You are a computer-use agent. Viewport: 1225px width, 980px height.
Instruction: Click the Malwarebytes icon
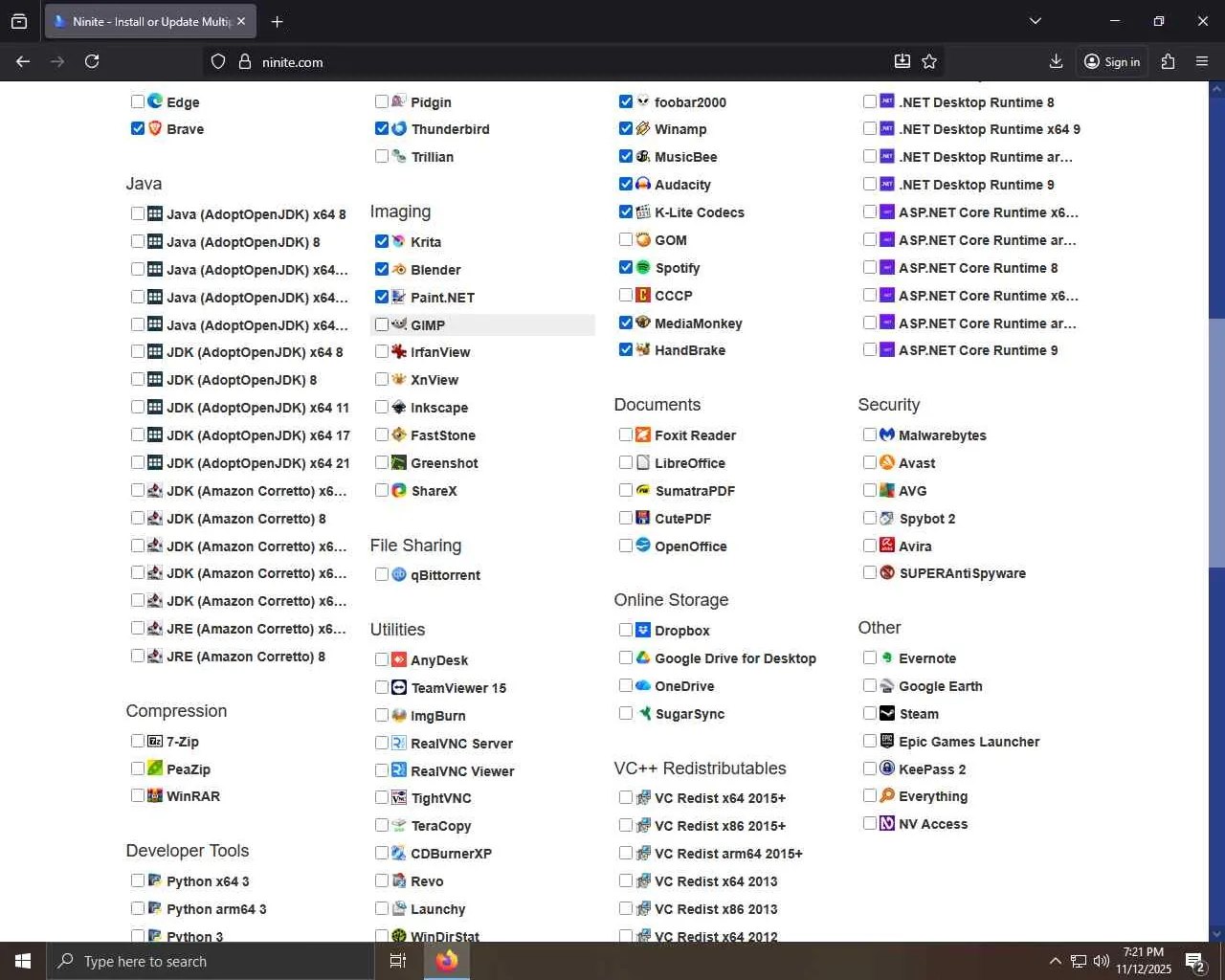887,434
